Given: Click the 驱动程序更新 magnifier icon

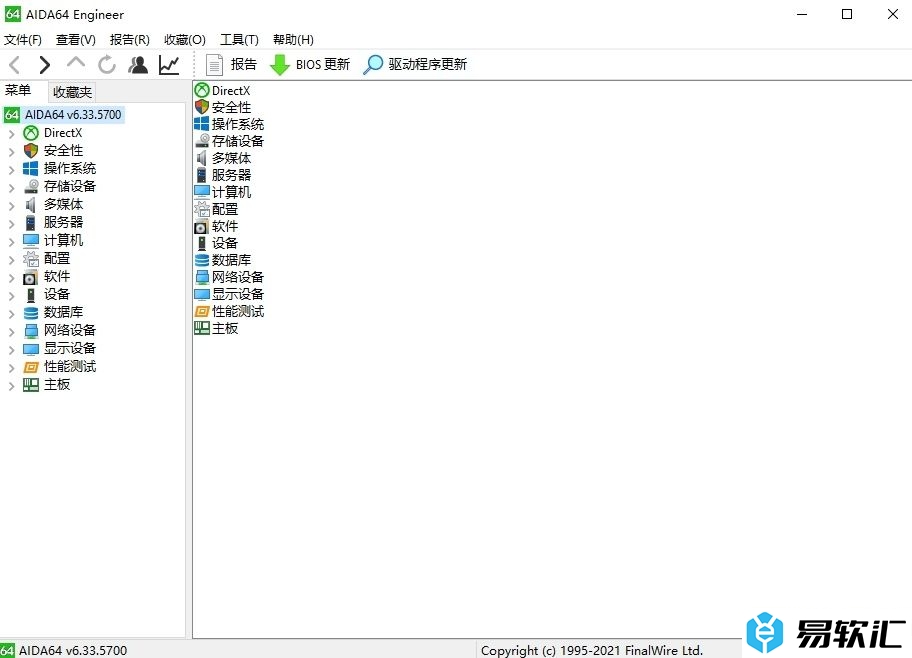Looking at the screenshot, I should click(373, 65).
